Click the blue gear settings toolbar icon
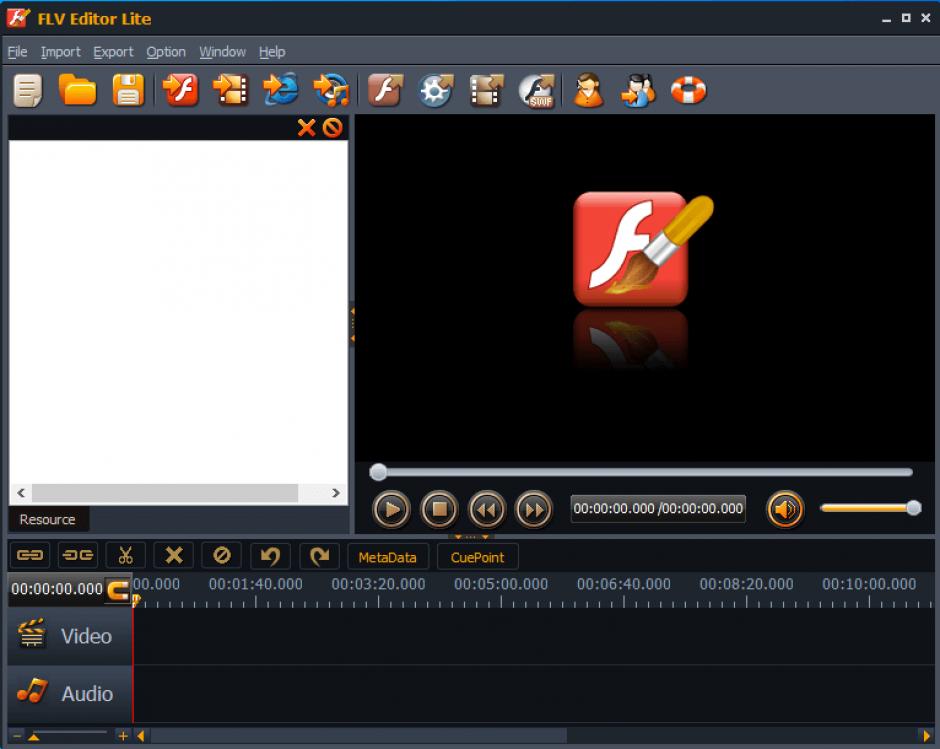 coord(435,91)
